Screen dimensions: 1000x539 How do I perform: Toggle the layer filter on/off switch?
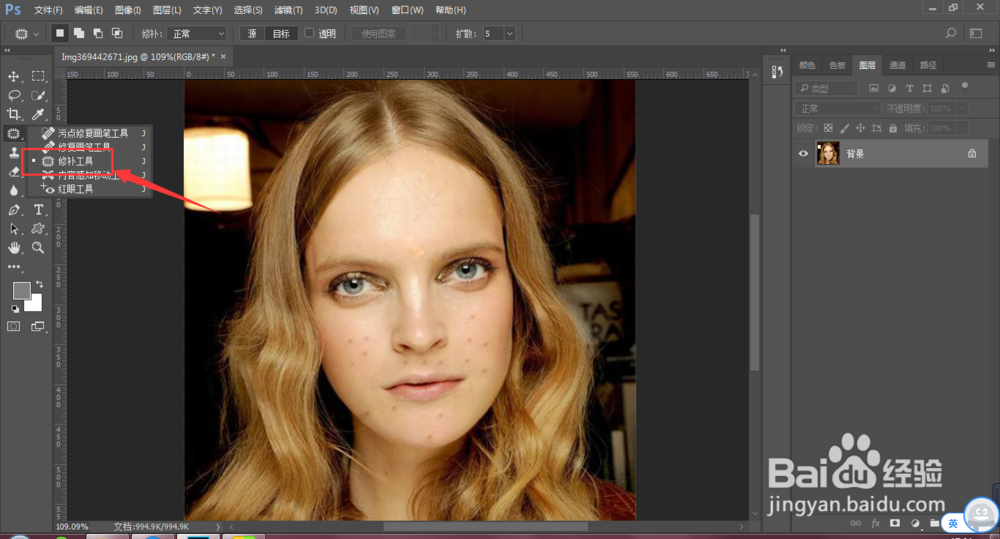(965, 87)
